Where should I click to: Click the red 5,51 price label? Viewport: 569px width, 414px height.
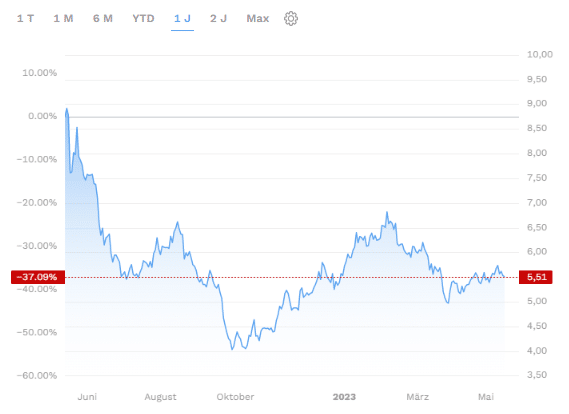coord(536,277)
